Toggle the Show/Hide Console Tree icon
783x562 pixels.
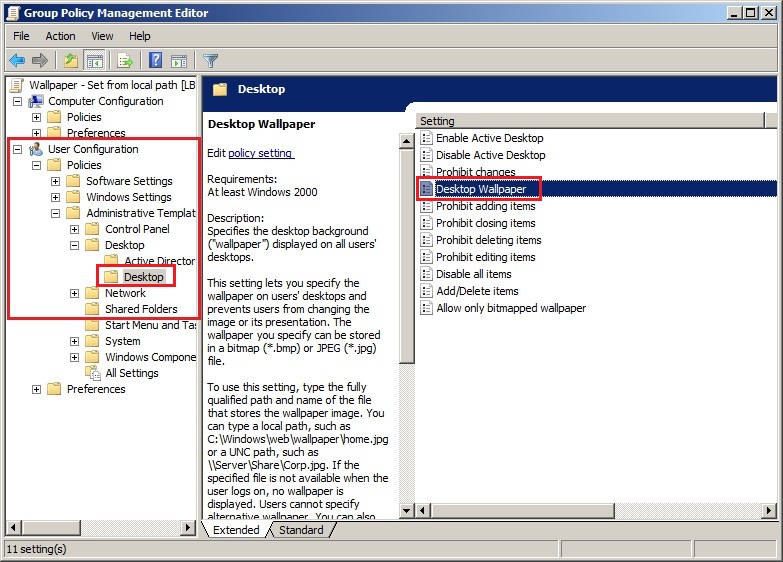[x=95, y=60]
